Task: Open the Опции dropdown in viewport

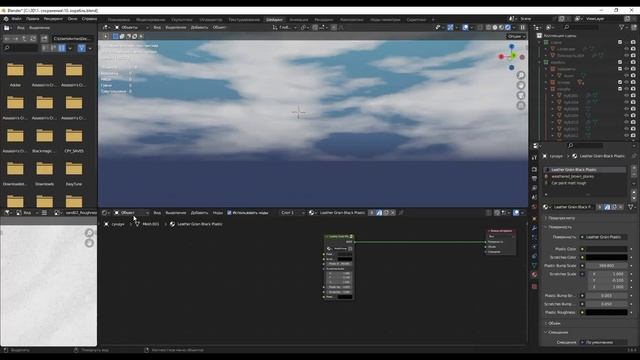Action: tap(516, 36)
